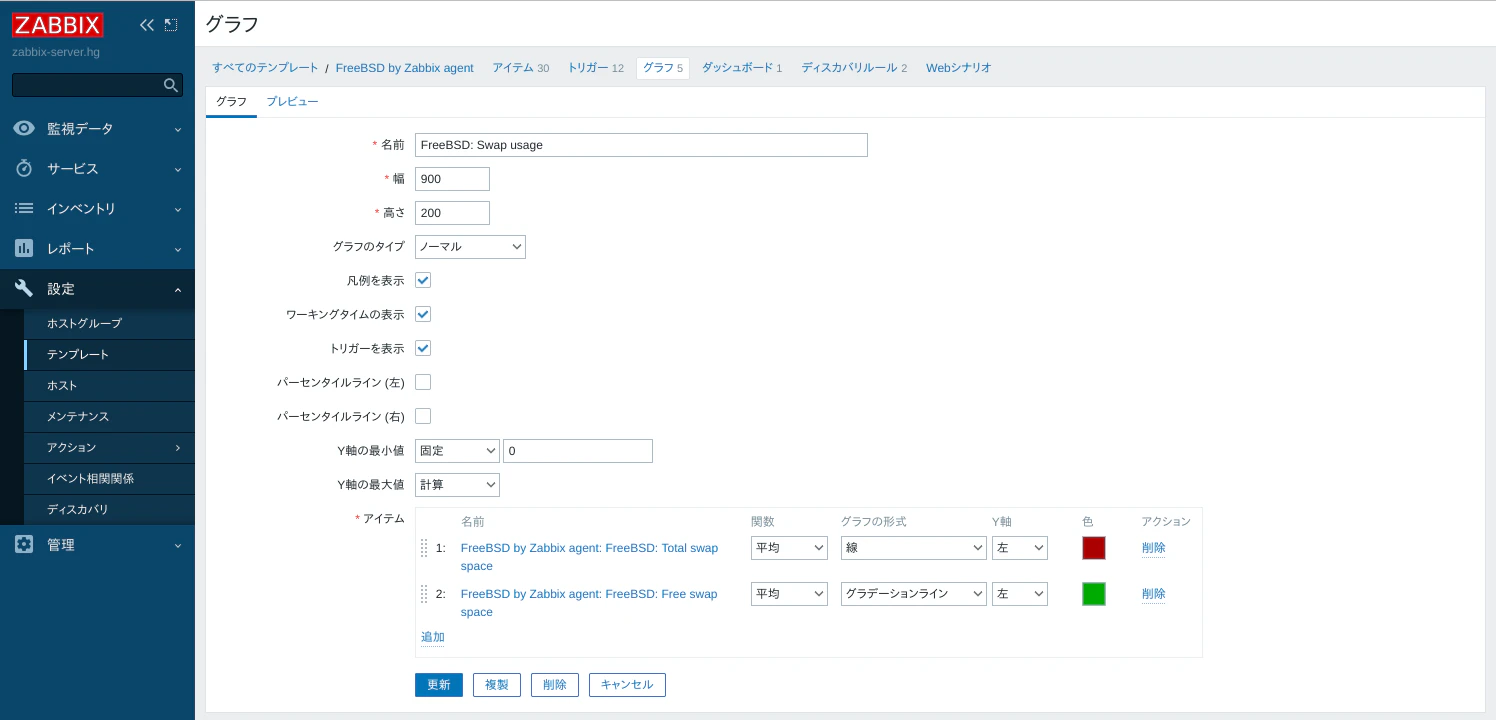The width and height of the screenshot is (1496, 720).
Task: Expand the 監視データ menu chevron
Action: [178, 129]
